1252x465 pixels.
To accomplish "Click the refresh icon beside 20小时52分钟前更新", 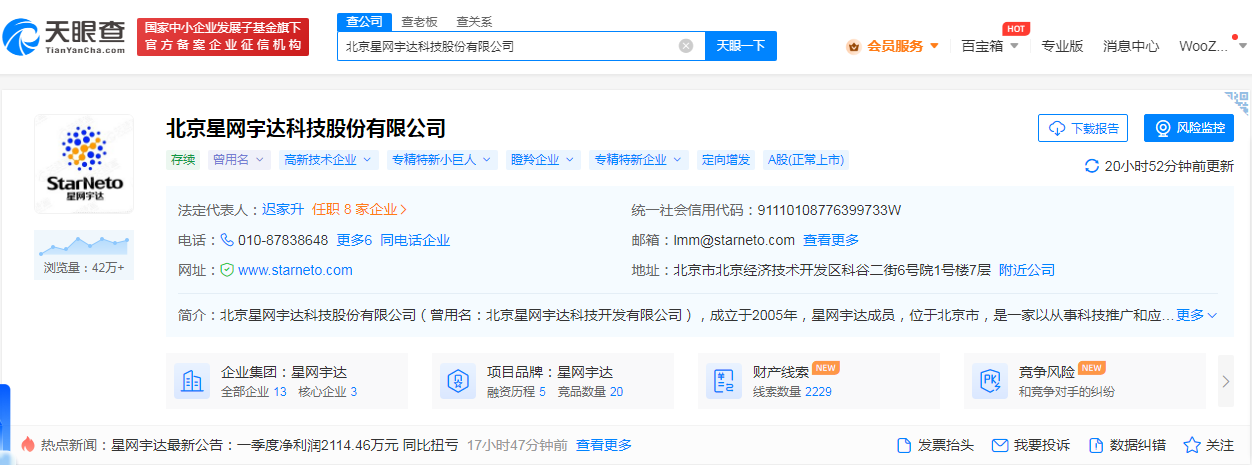I will point(1092,166).
